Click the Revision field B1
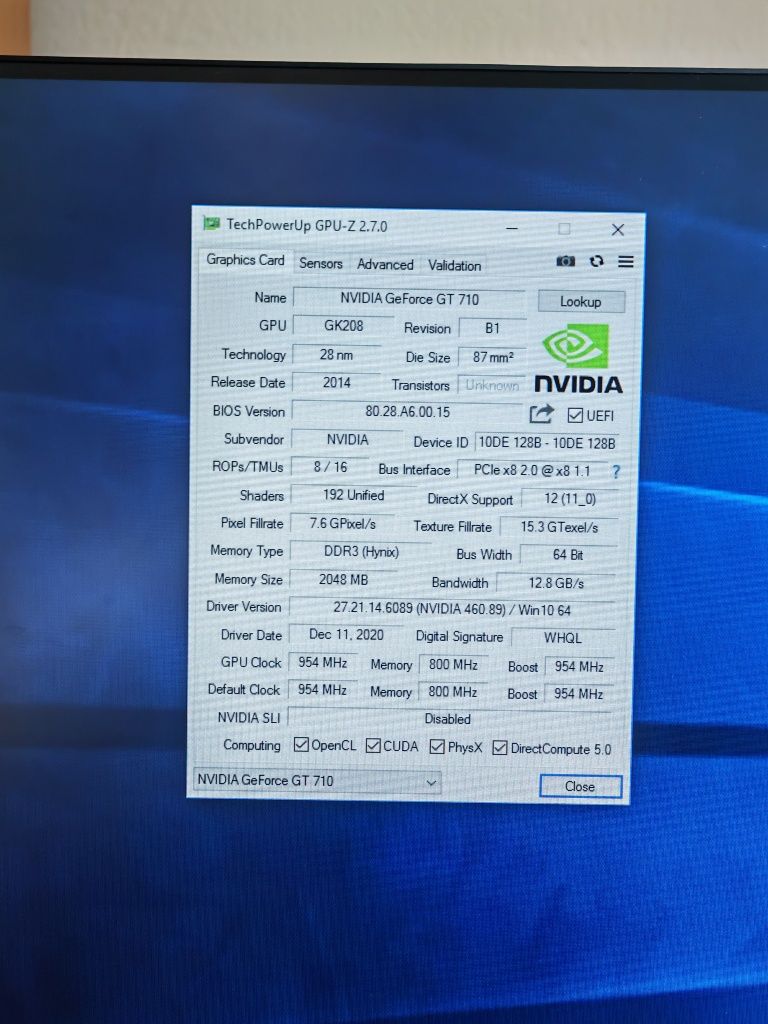768x1024 pixels. (x=492, y=328)
